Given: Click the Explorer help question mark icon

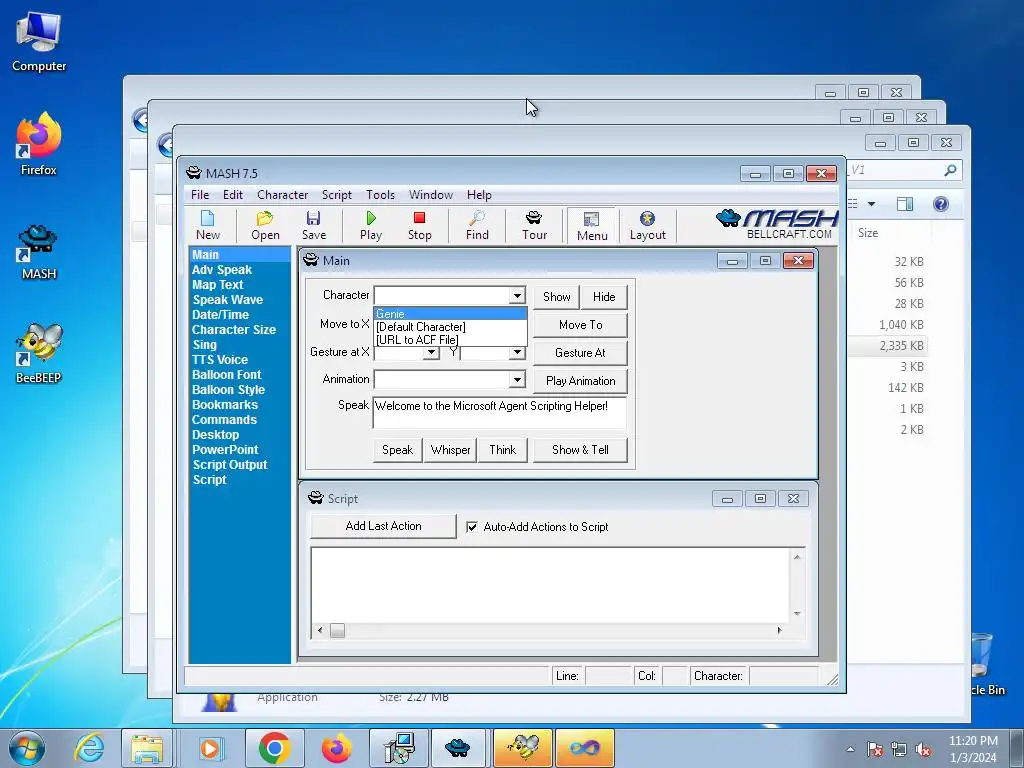Looking at the screenshot, I should coord(940,204).
